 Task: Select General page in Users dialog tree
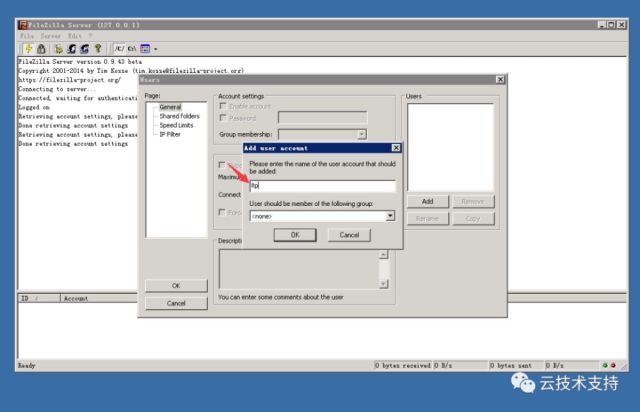(x=170, y=107)
